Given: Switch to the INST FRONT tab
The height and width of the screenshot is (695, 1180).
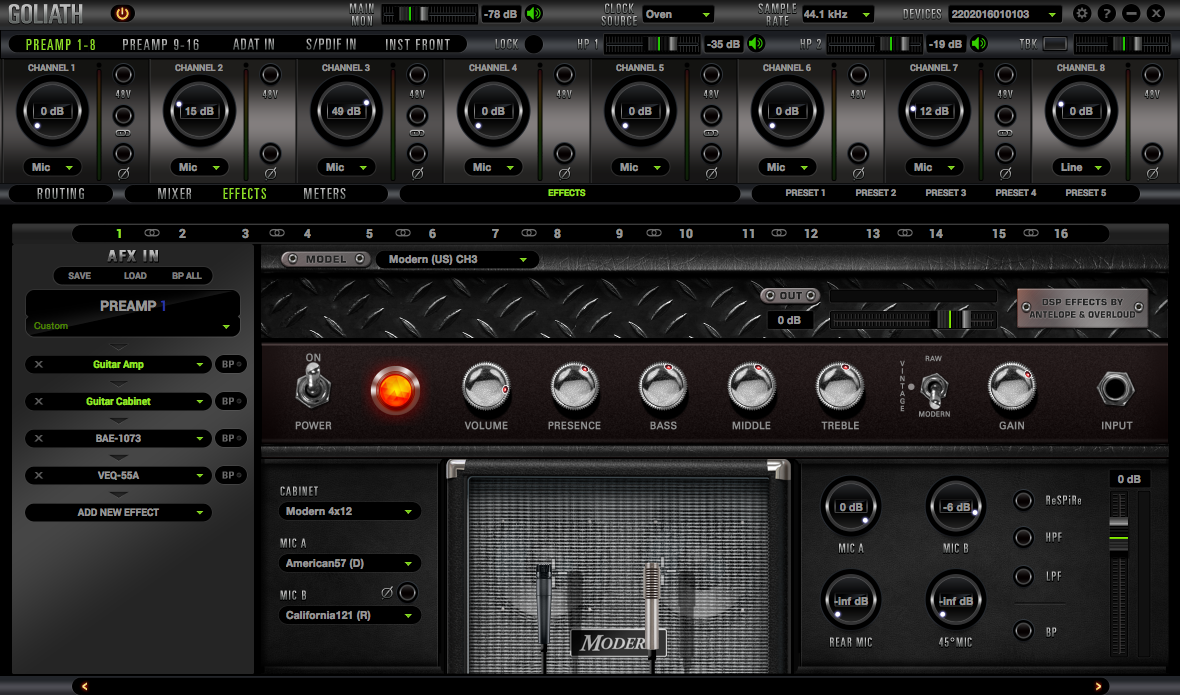Looking at the screenshot, I should pyautogui.click(x=418, y=44).
